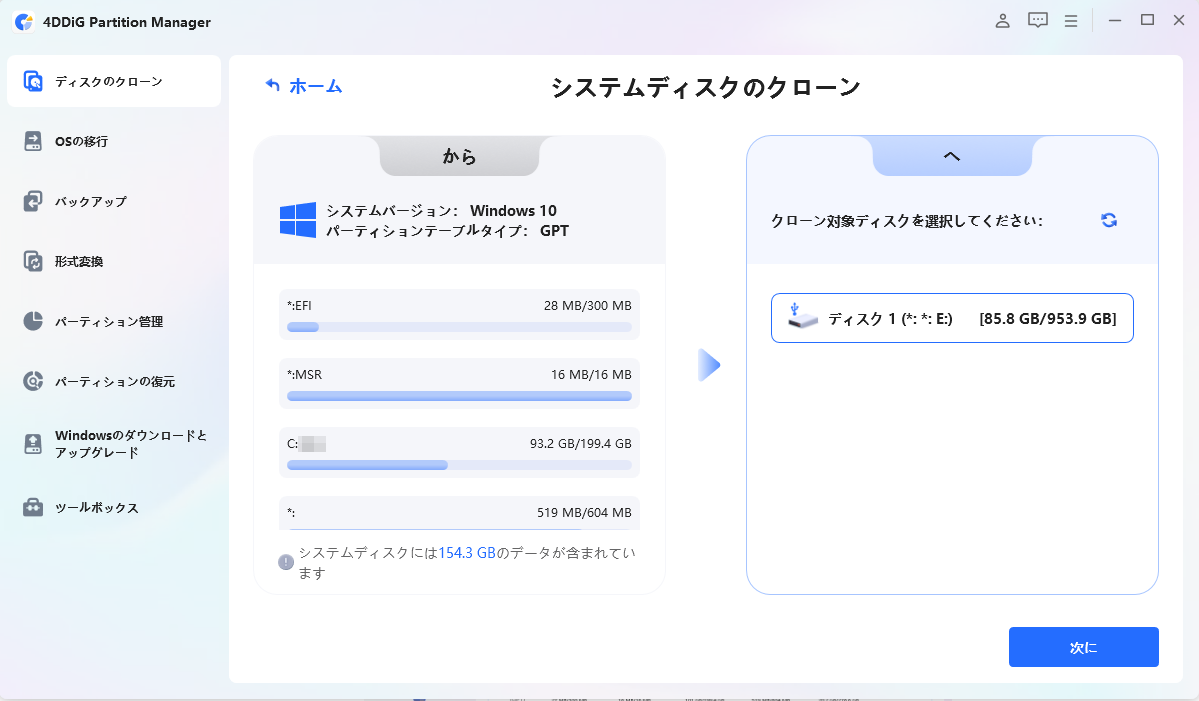Click the toolbox sidebar icon
Screen dimensions: 1199x701
(34, 507)
